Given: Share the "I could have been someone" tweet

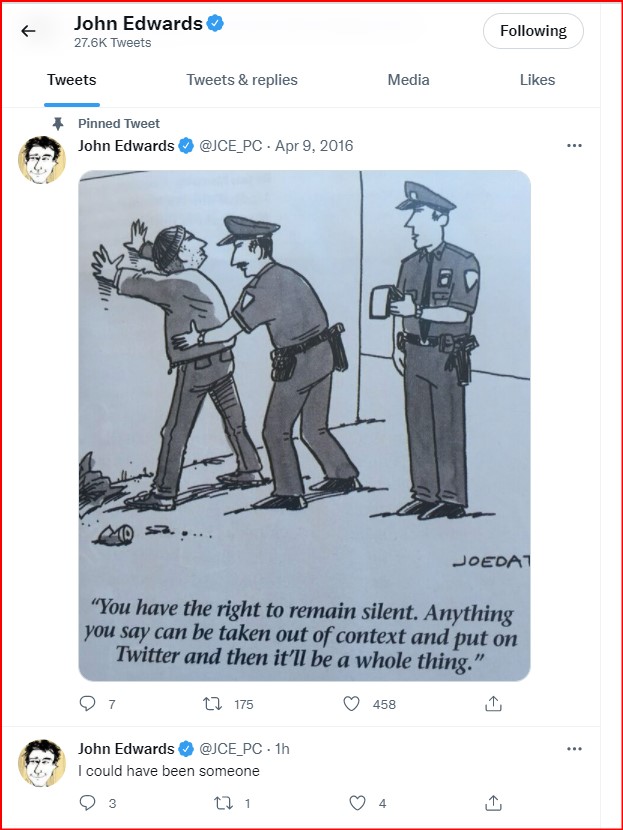Looking at the screenshot, I should [x=493, y=803].
